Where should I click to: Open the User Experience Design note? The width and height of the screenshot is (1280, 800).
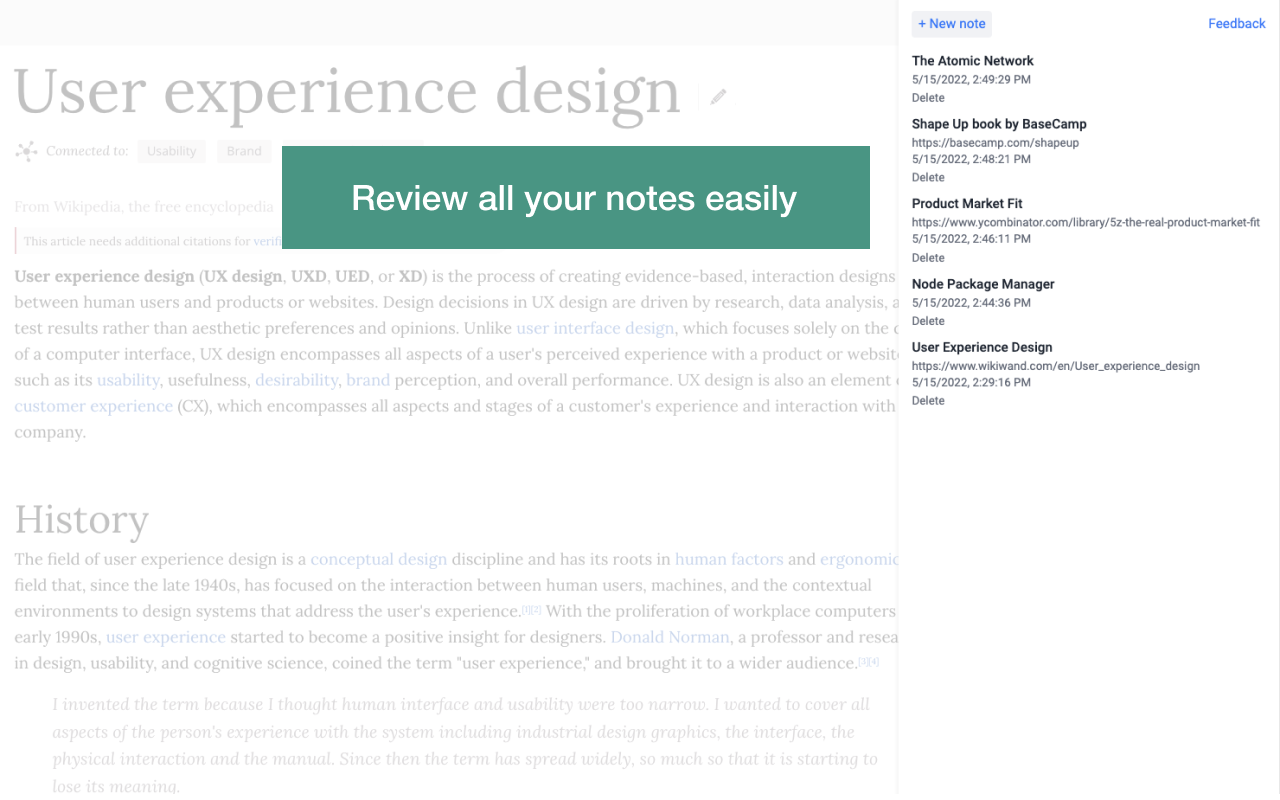[x=982, y=347]
